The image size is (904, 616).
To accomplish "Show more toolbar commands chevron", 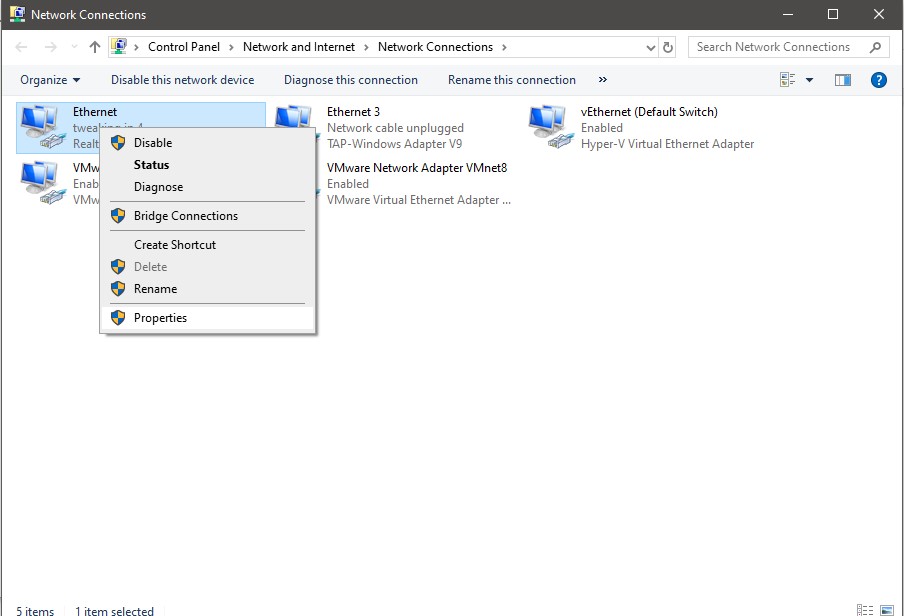I will tap(602, 80).
